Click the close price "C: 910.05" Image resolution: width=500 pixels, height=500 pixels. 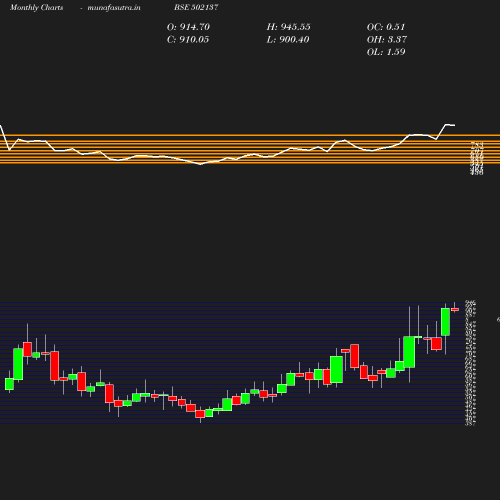[x=188, y=40]
